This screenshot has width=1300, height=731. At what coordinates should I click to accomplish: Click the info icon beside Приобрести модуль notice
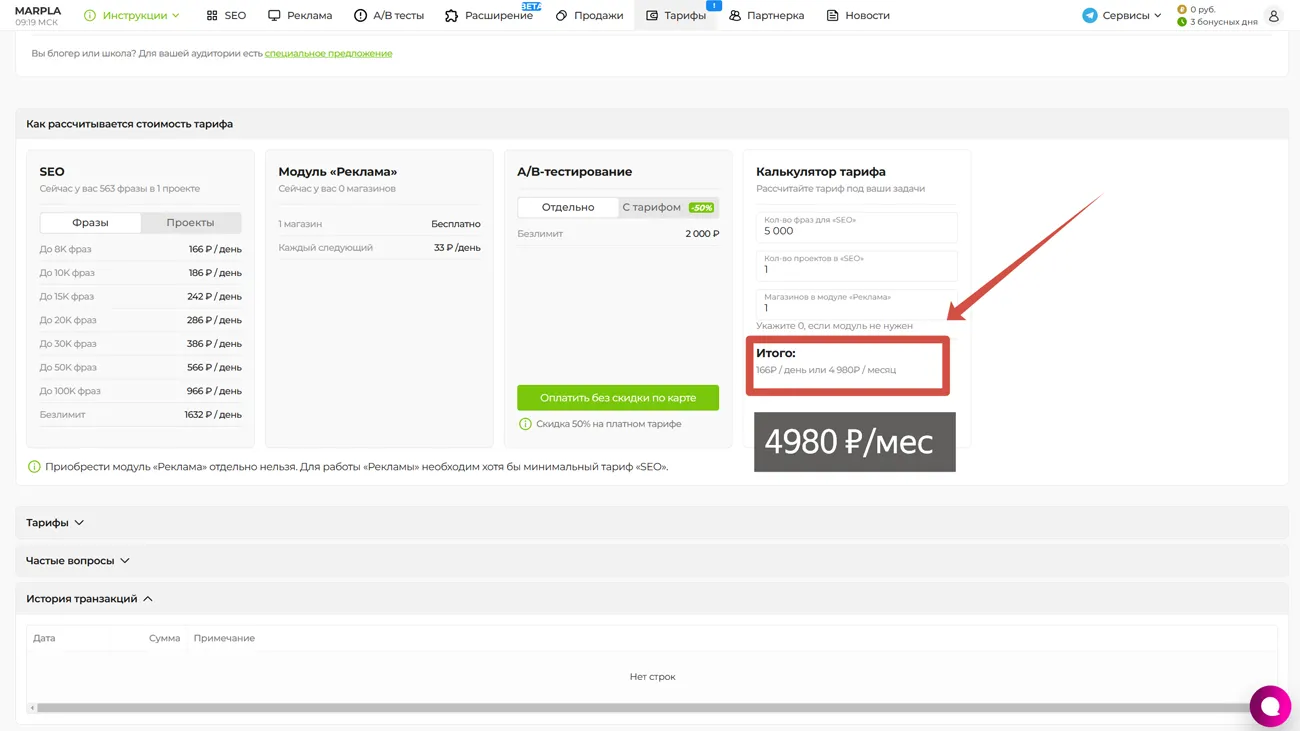coord(34,467)
